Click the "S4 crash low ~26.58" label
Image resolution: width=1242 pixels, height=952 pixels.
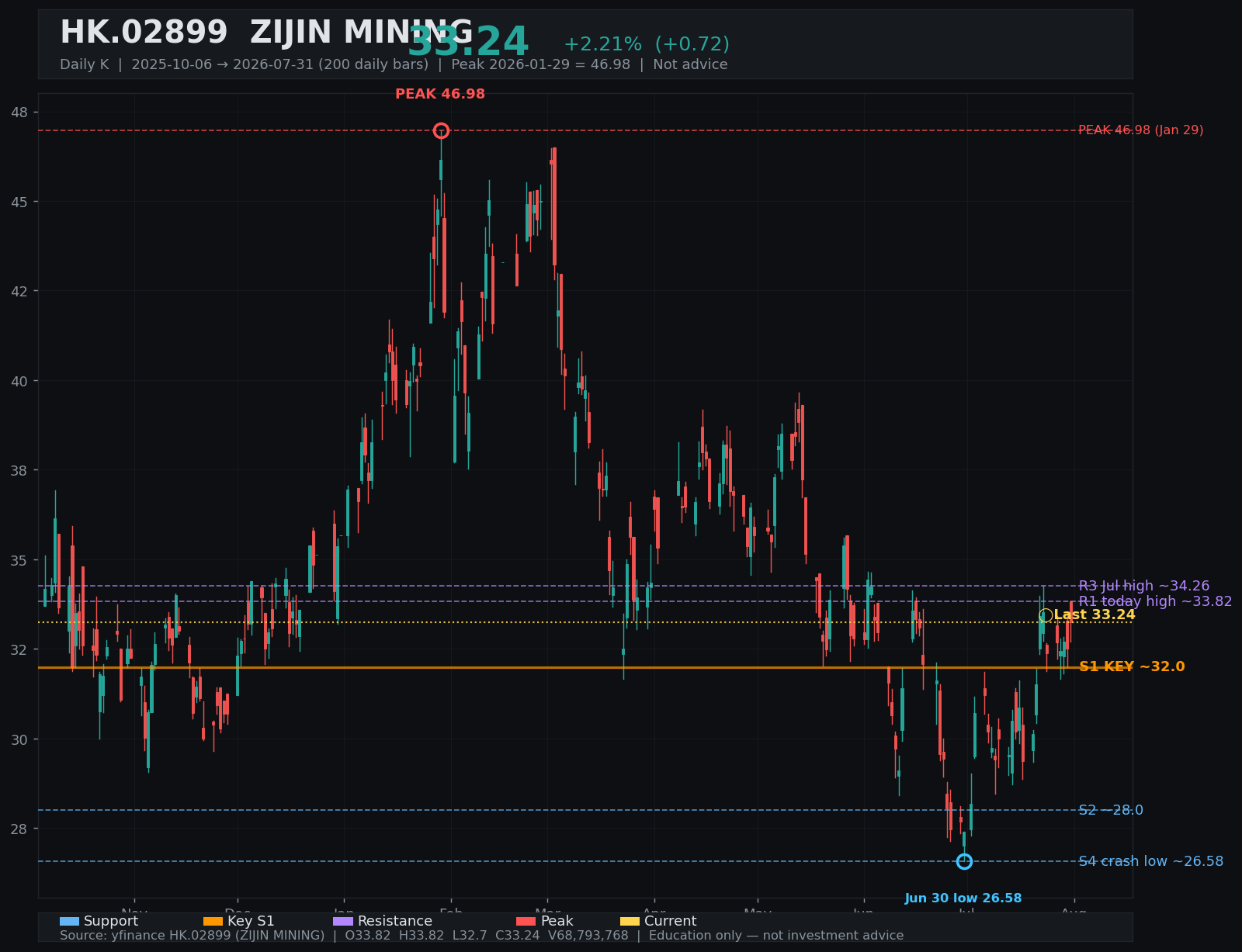[1151, 861]
